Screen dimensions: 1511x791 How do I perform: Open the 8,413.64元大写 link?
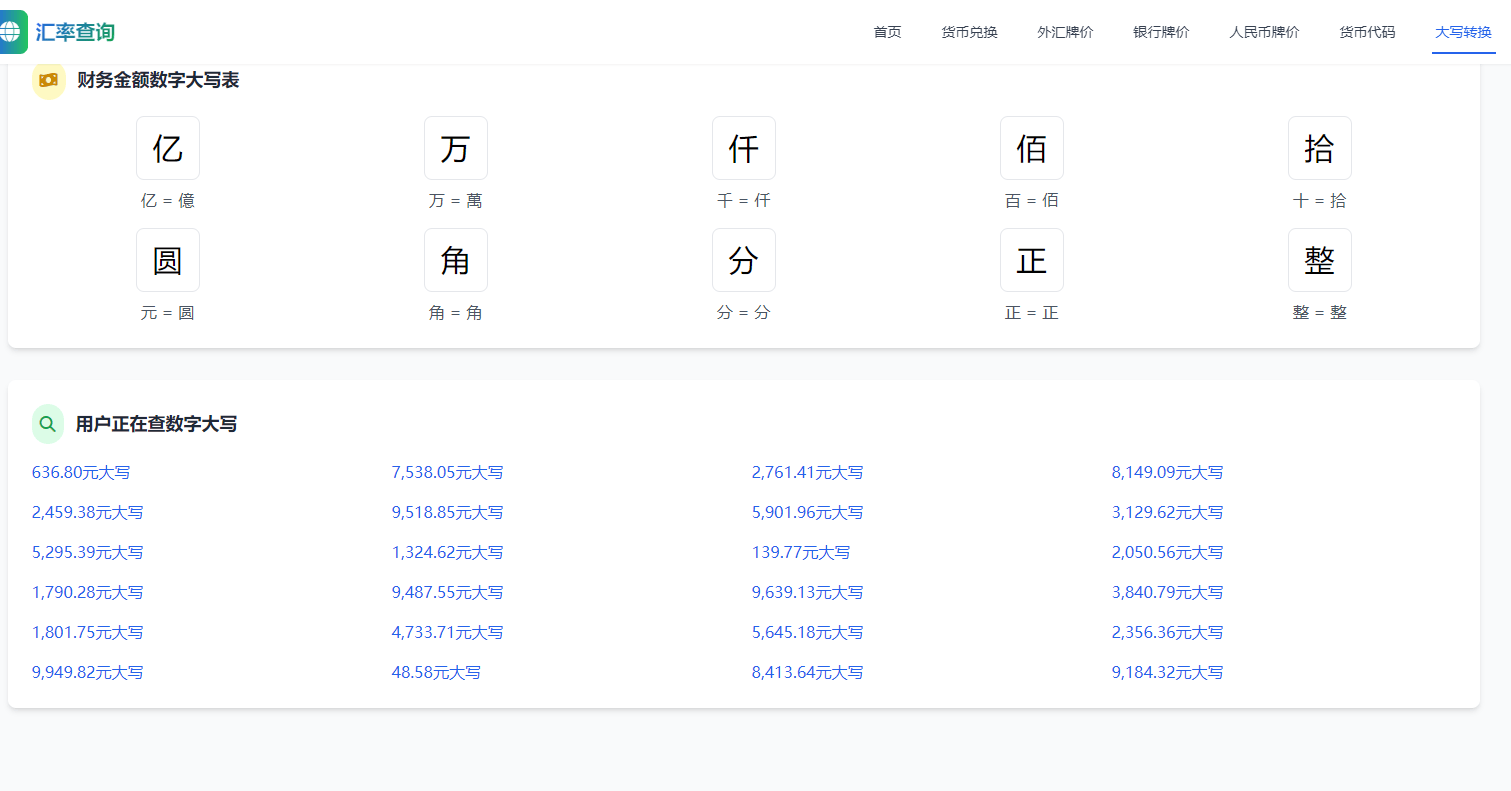[808, 672]
